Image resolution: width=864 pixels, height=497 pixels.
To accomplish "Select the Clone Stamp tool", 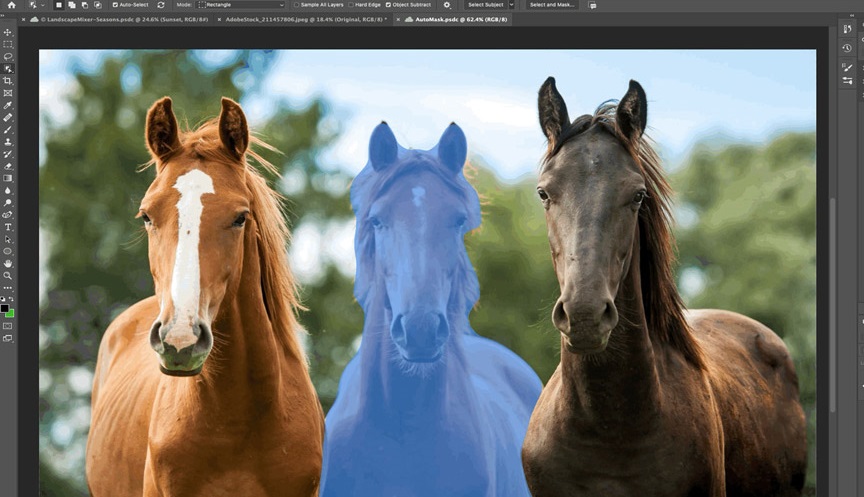I will pos(8,142).
